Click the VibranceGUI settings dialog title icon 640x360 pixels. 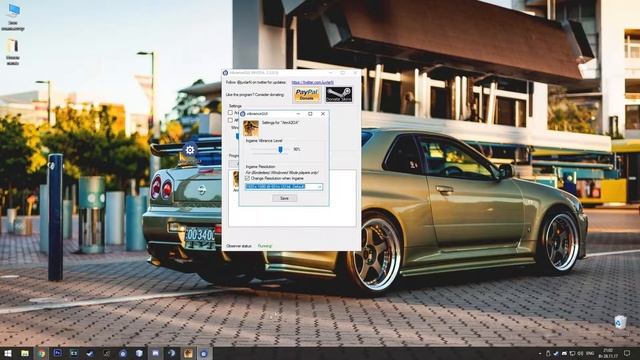(x=242, y=114)
